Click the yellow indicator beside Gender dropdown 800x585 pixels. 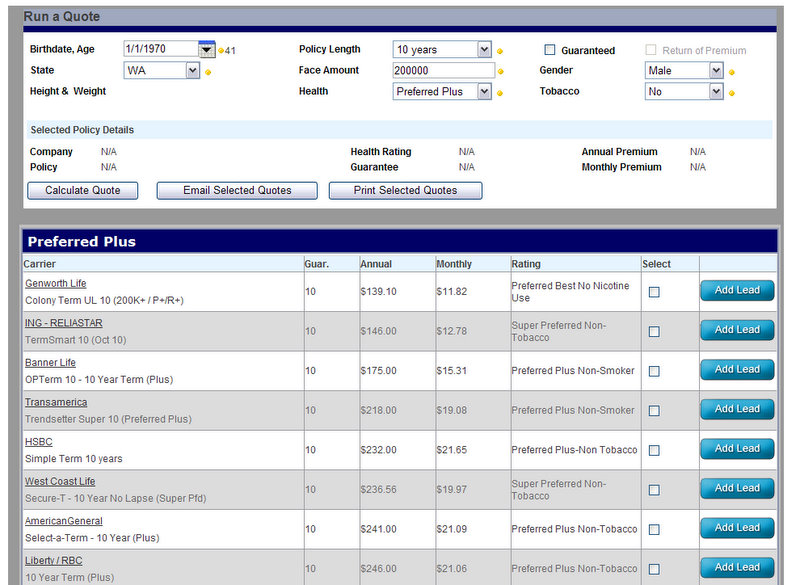(732, 72)
